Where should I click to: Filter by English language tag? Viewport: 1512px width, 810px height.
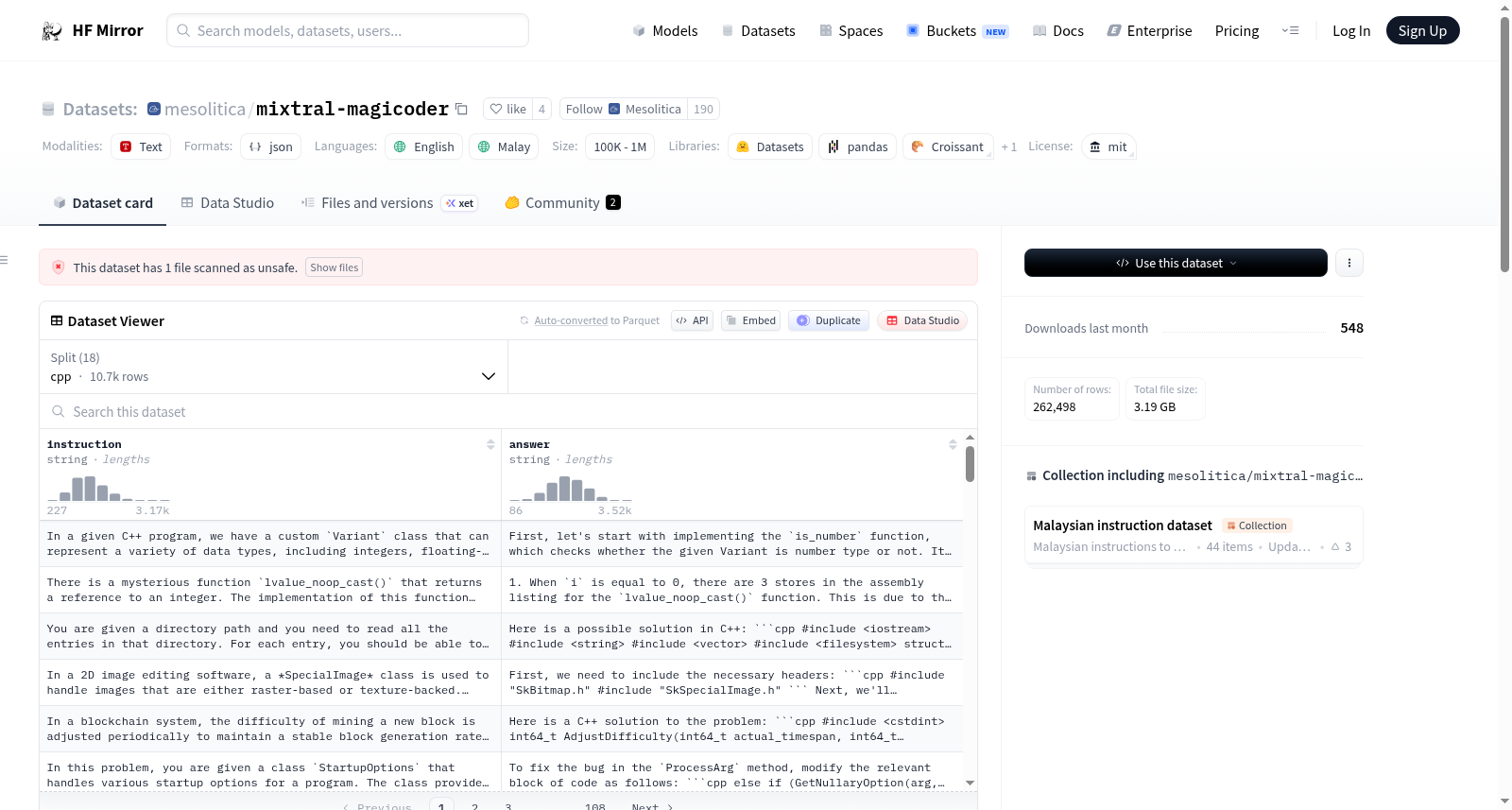coord(423,146)
